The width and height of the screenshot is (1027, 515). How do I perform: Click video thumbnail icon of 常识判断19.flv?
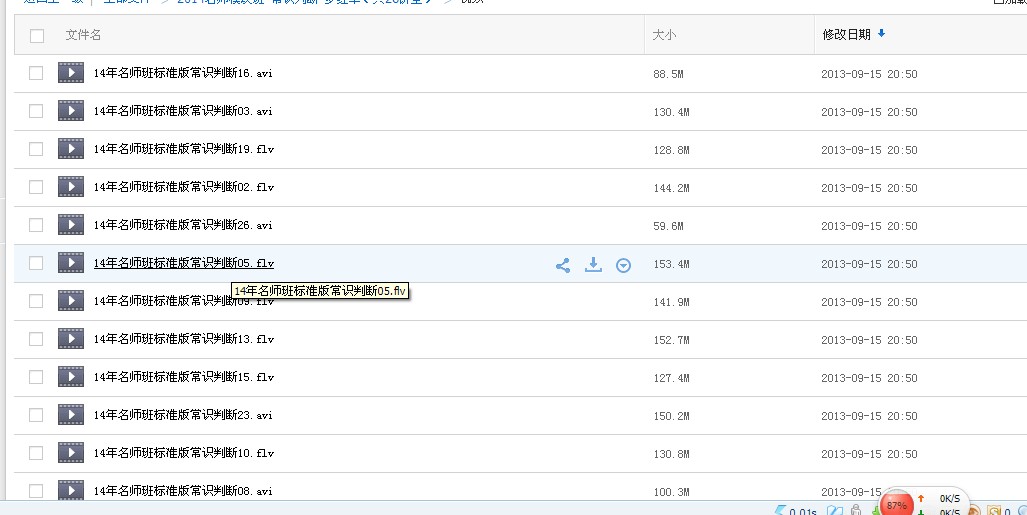pos(71,149)
